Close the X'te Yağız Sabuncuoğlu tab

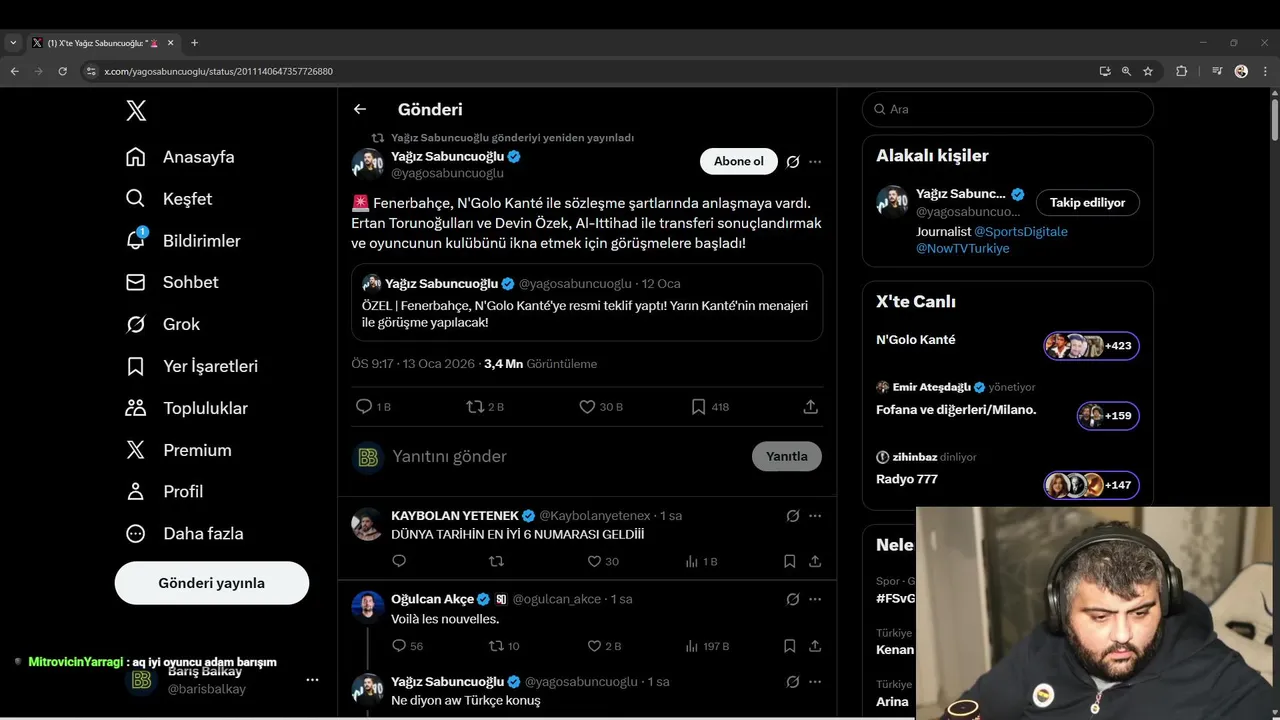tap(170, 43)
